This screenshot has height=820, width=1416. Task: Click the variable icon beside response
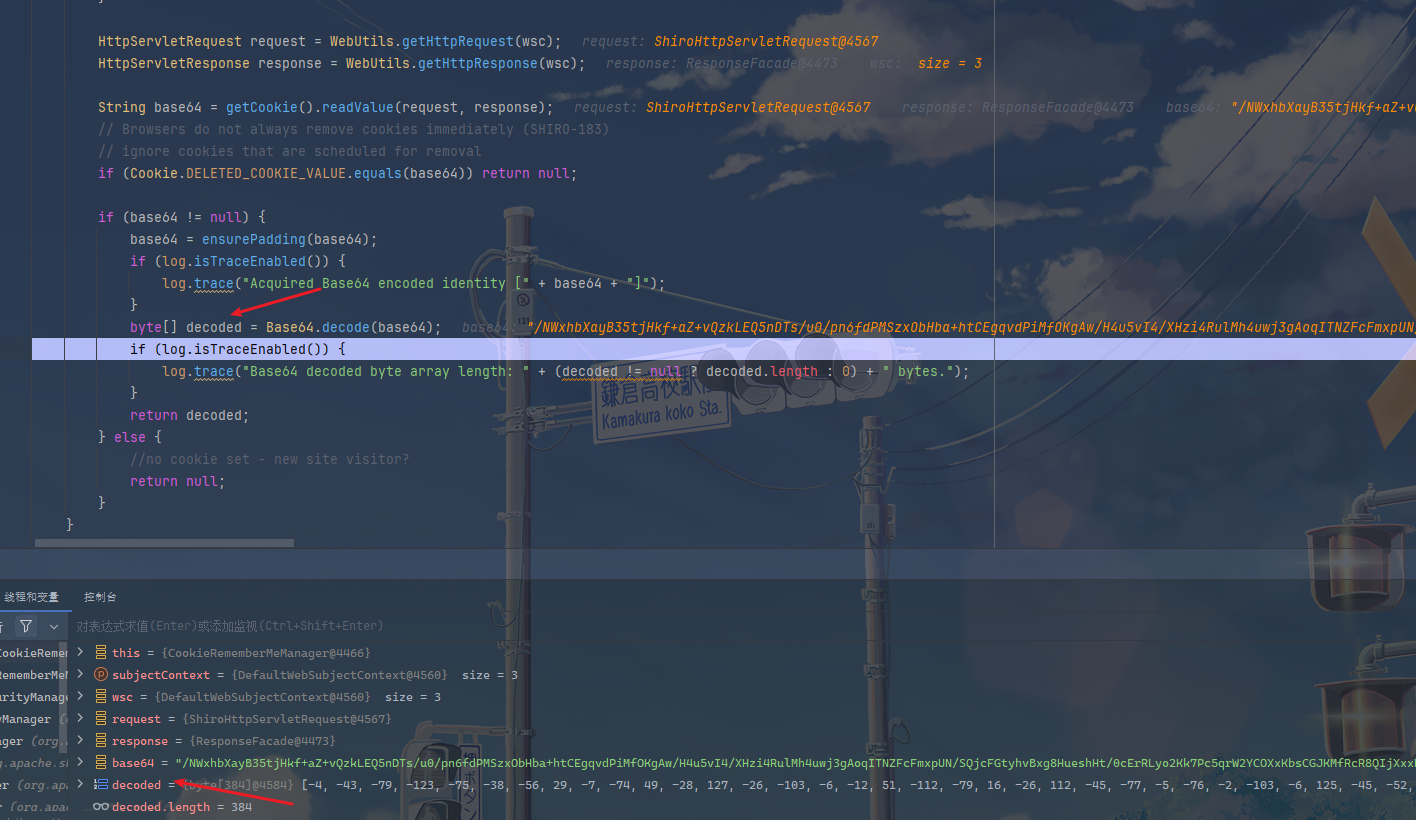point(101,741)
